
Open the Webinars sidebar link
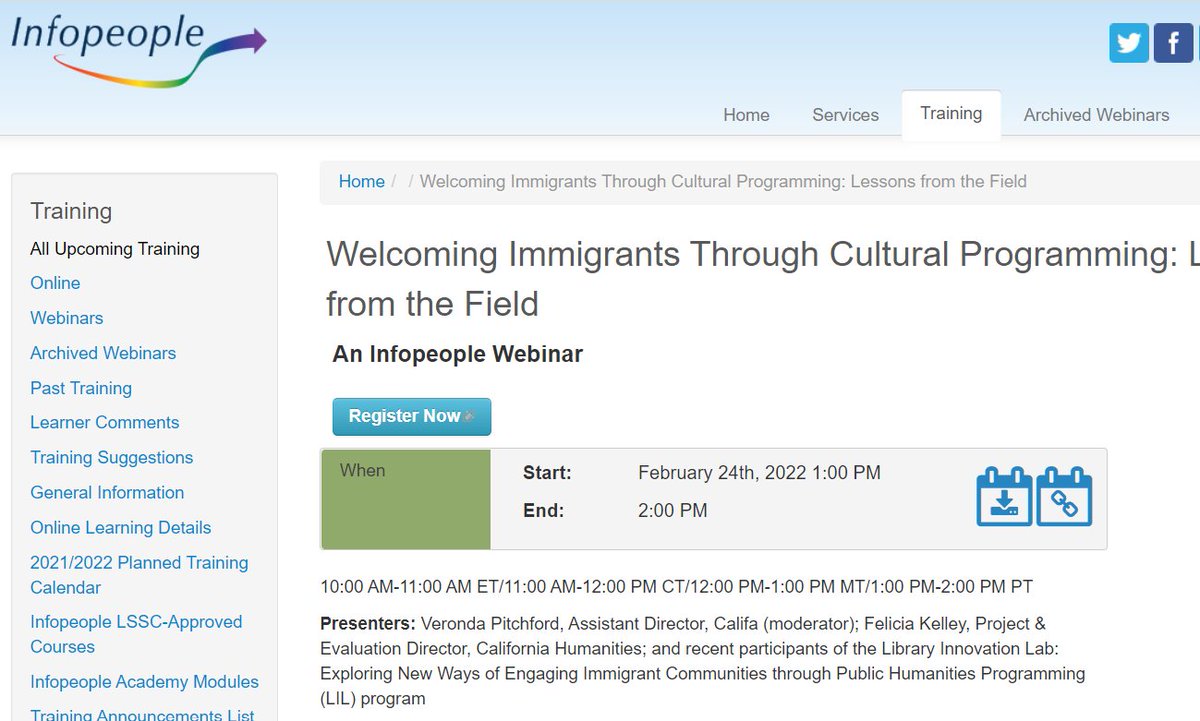click(67, 318)
